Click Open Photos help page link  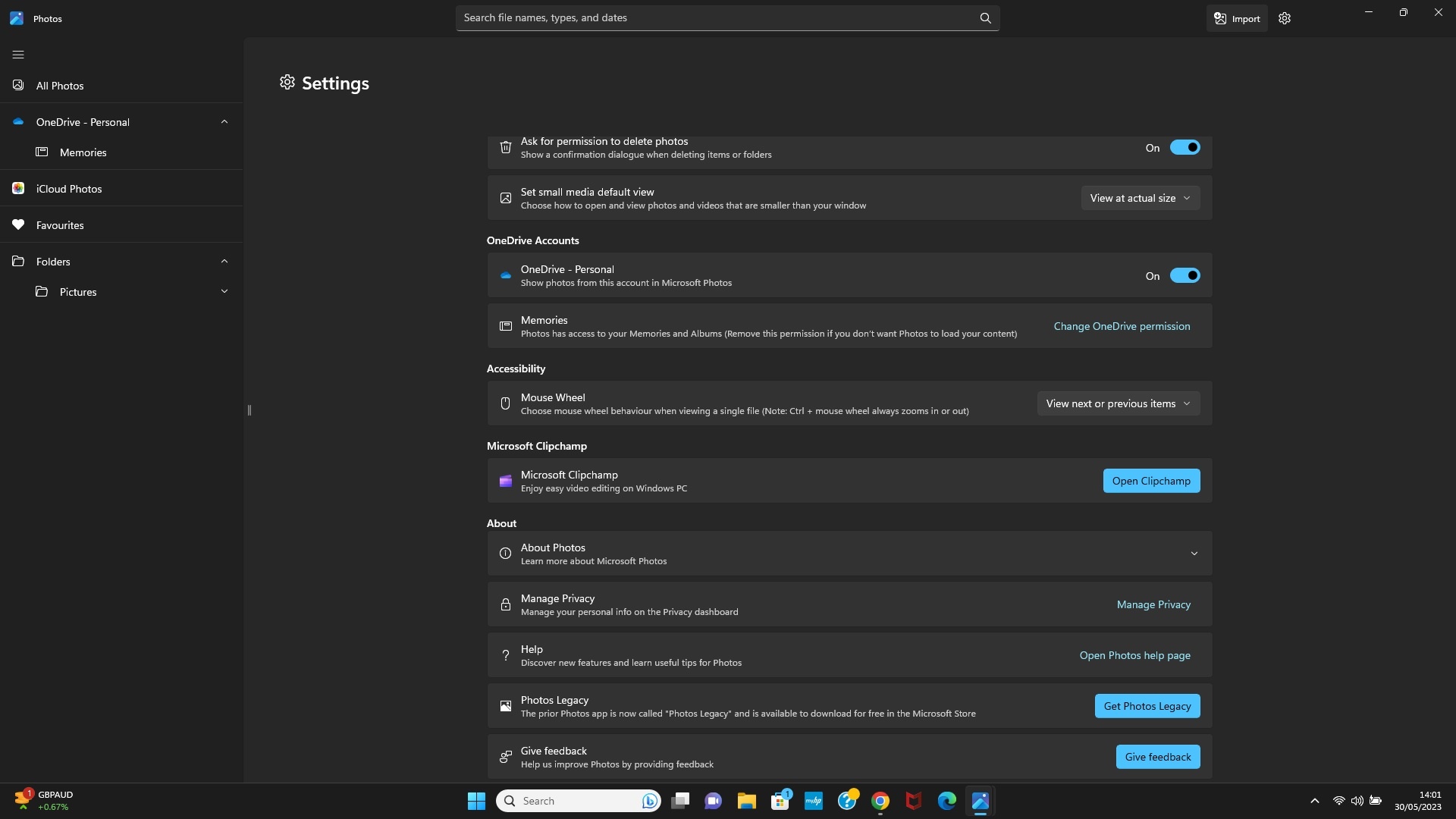(1134, 655)
